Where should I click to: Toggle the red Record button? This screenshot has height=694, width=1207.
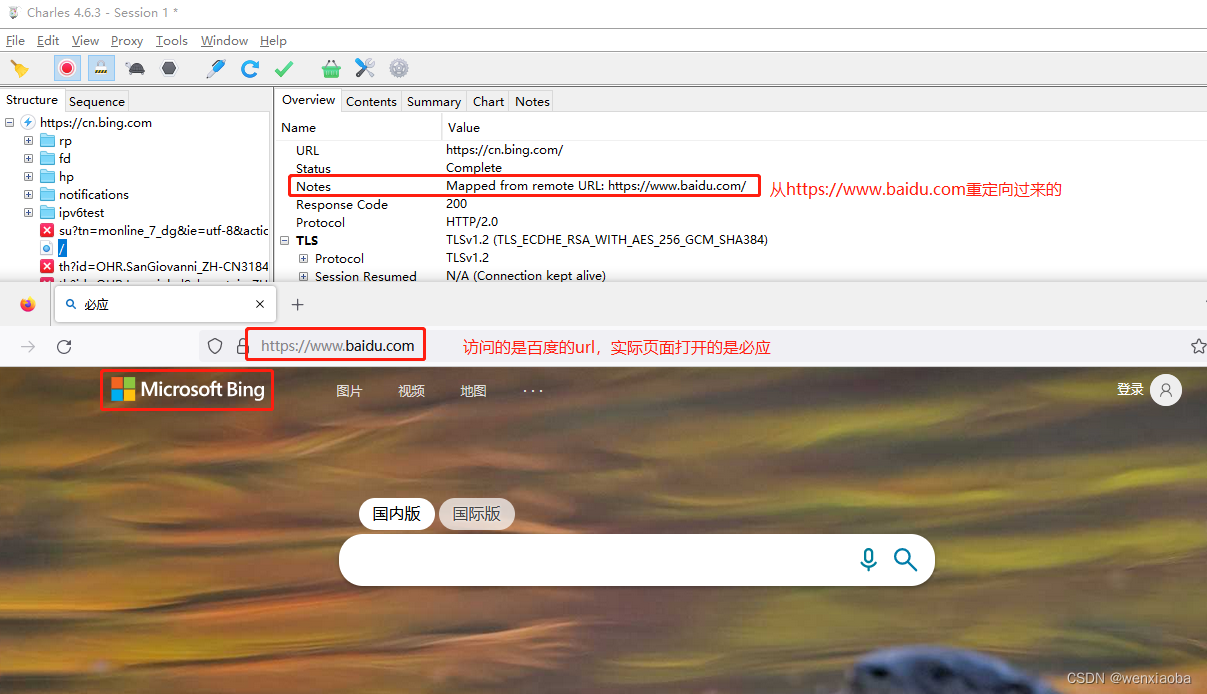pyautogui.click(x=67, y=68)
